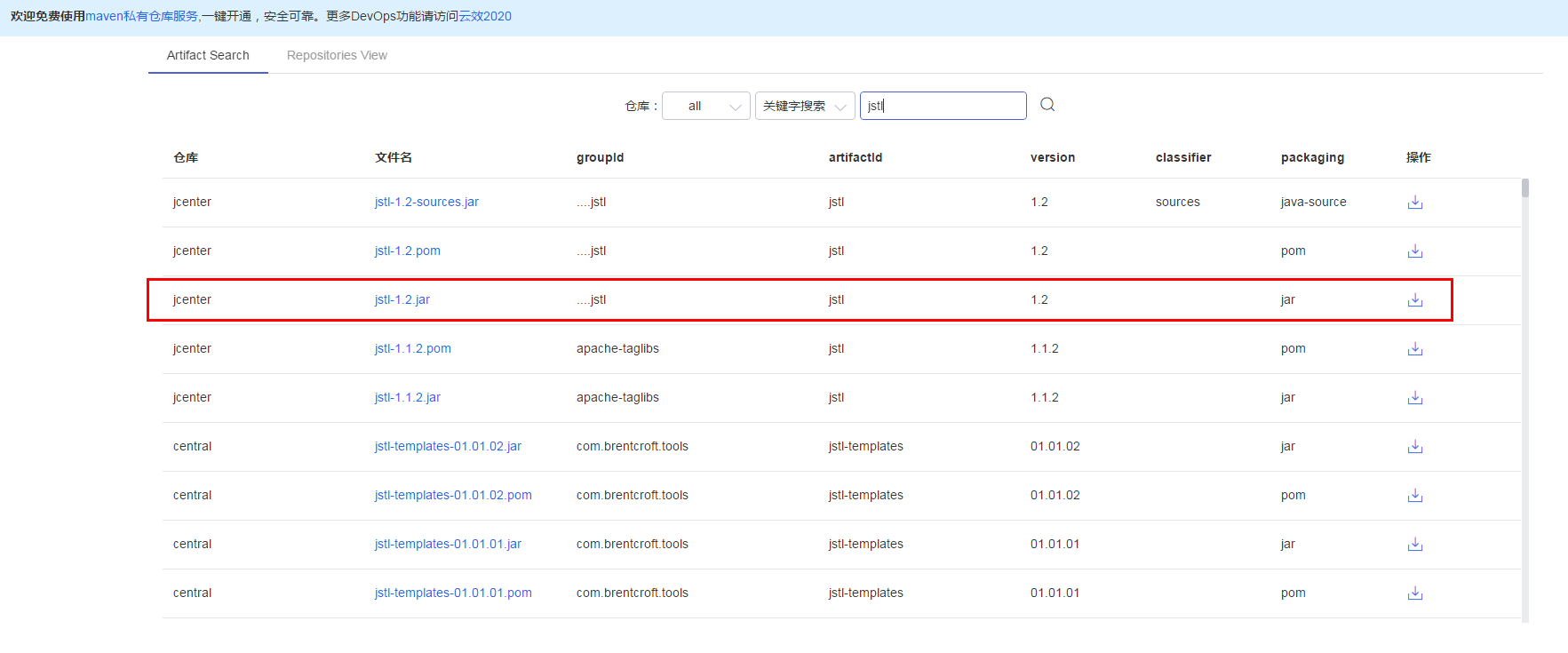Click the version column header
The height and width of the screenshot is (653, 1568).
click(1053, 157)
